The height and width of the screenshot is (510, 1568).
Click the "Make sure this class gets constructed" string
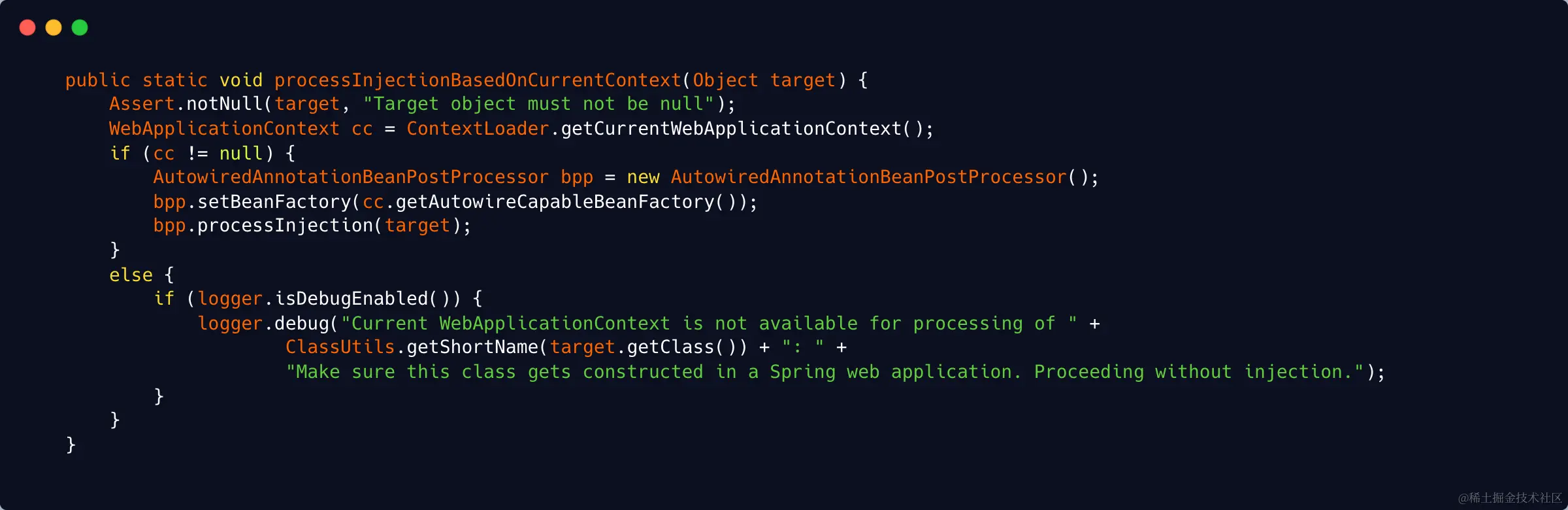point(825,371)
